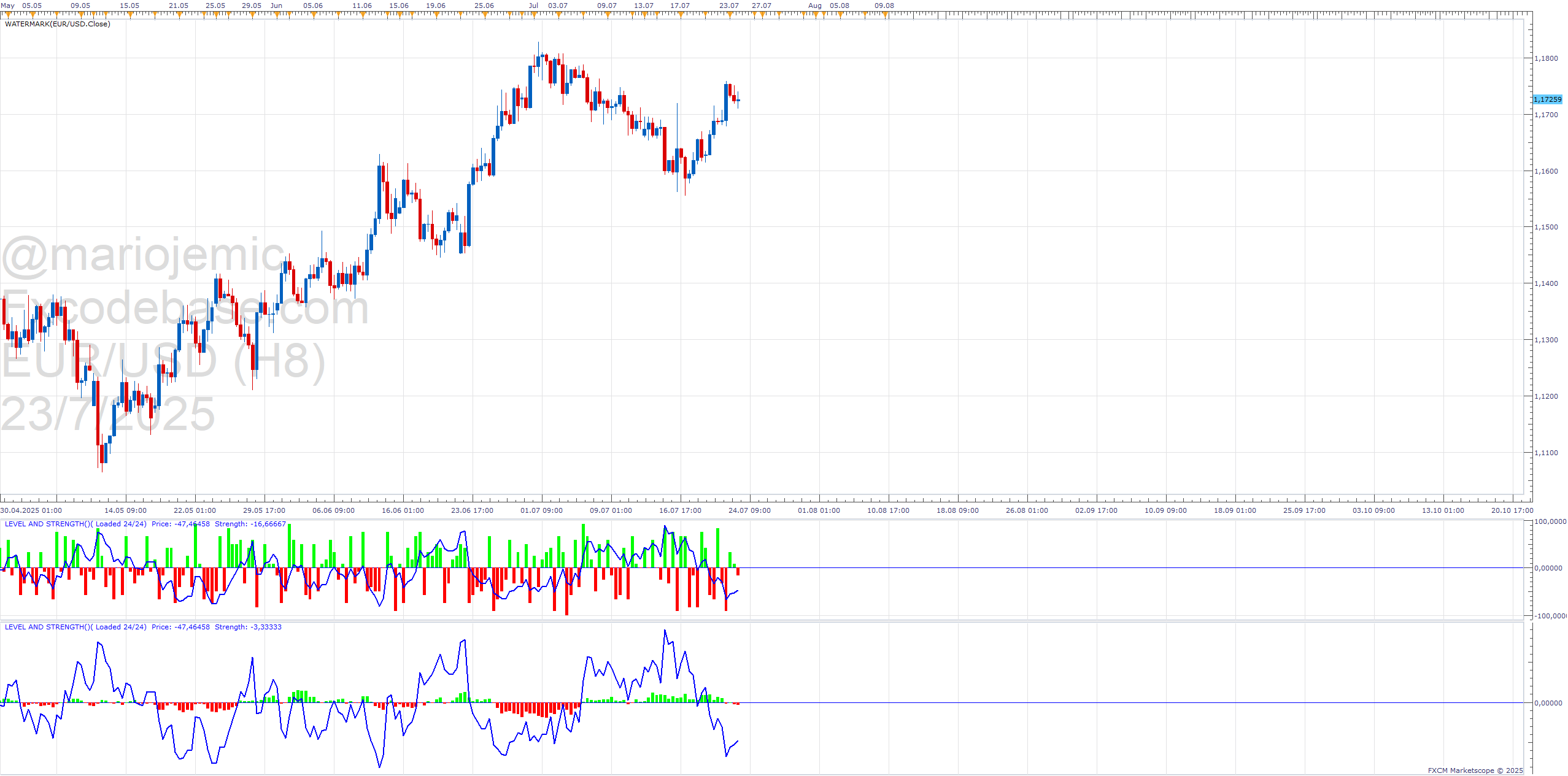Click 0,00000 on the bottom indicator scale

tap(1548, 703)
